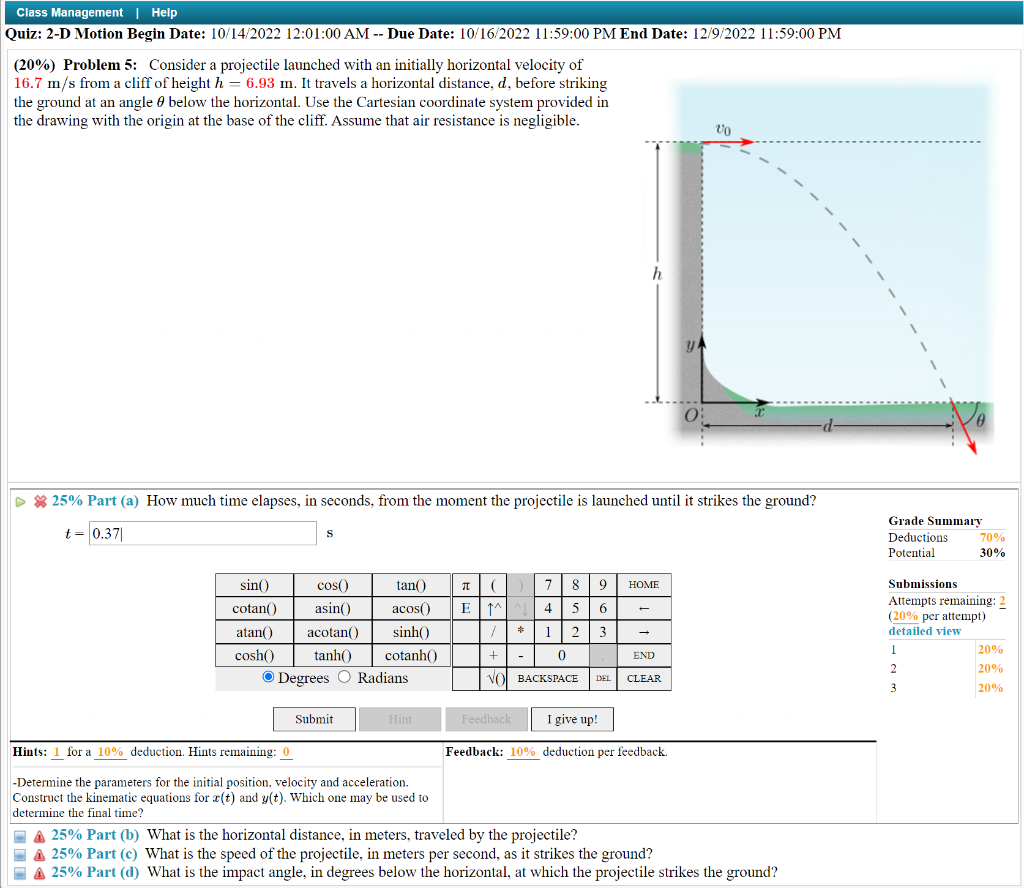Click the tanh() function key

point(332,655)
